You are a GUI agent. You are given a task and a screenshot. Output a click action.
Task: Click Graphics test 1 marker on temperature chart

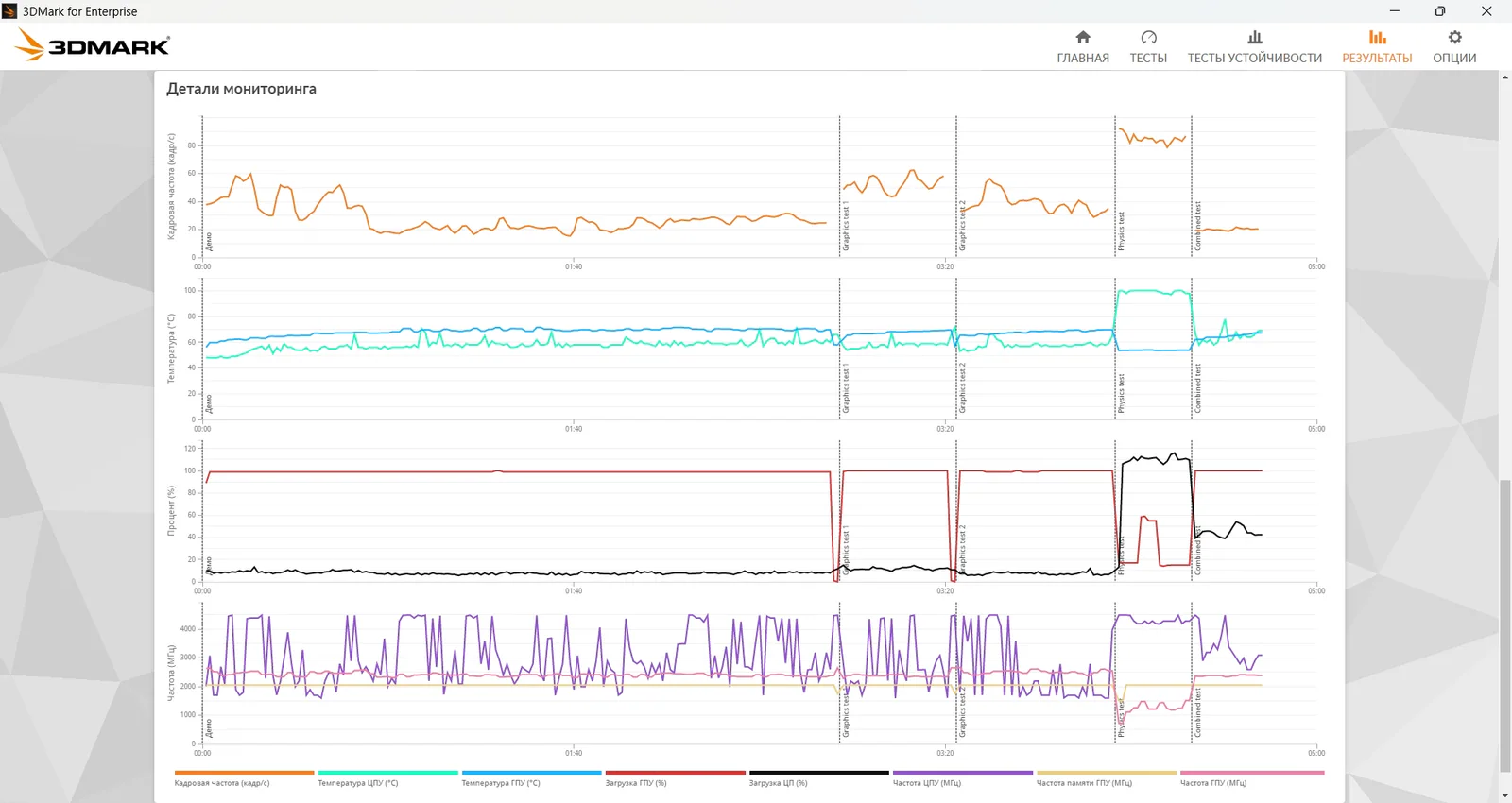coord(846,388)
